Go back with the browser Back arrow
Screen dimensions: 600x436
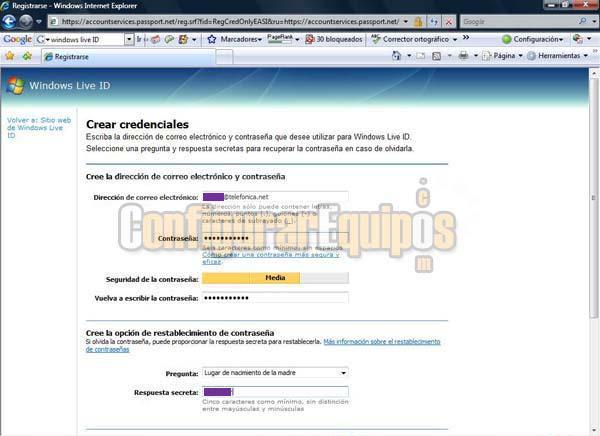9,21
